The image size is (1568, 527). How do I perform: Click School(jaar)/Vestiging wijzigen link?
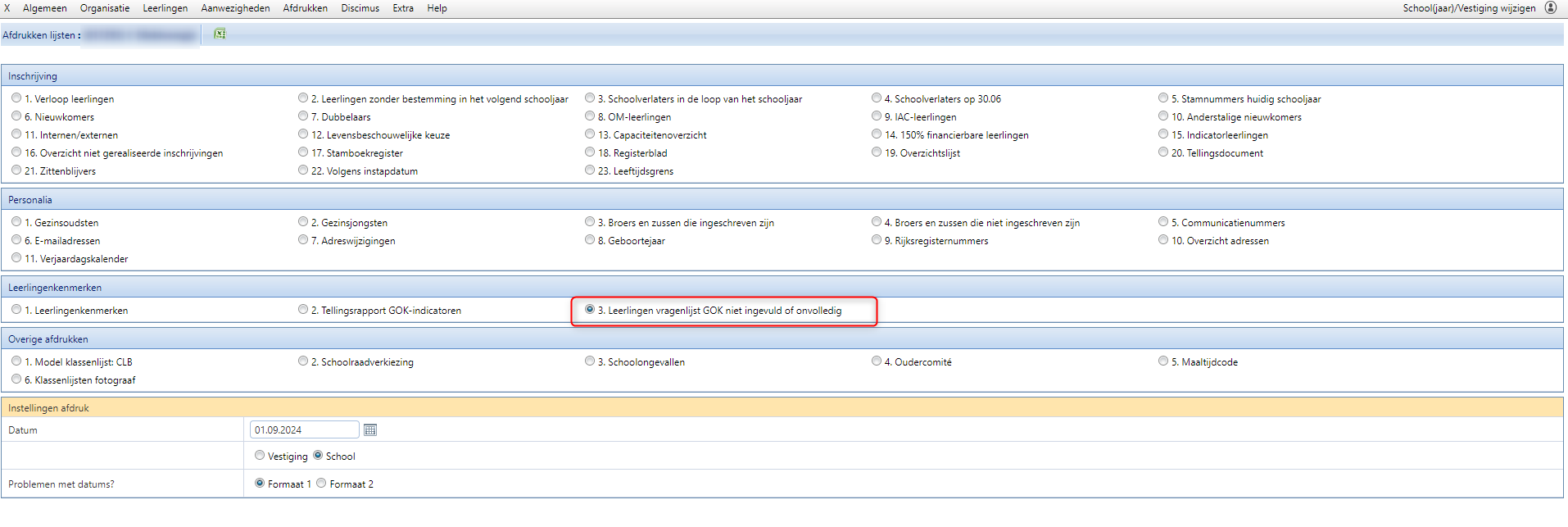(1469, 8)
